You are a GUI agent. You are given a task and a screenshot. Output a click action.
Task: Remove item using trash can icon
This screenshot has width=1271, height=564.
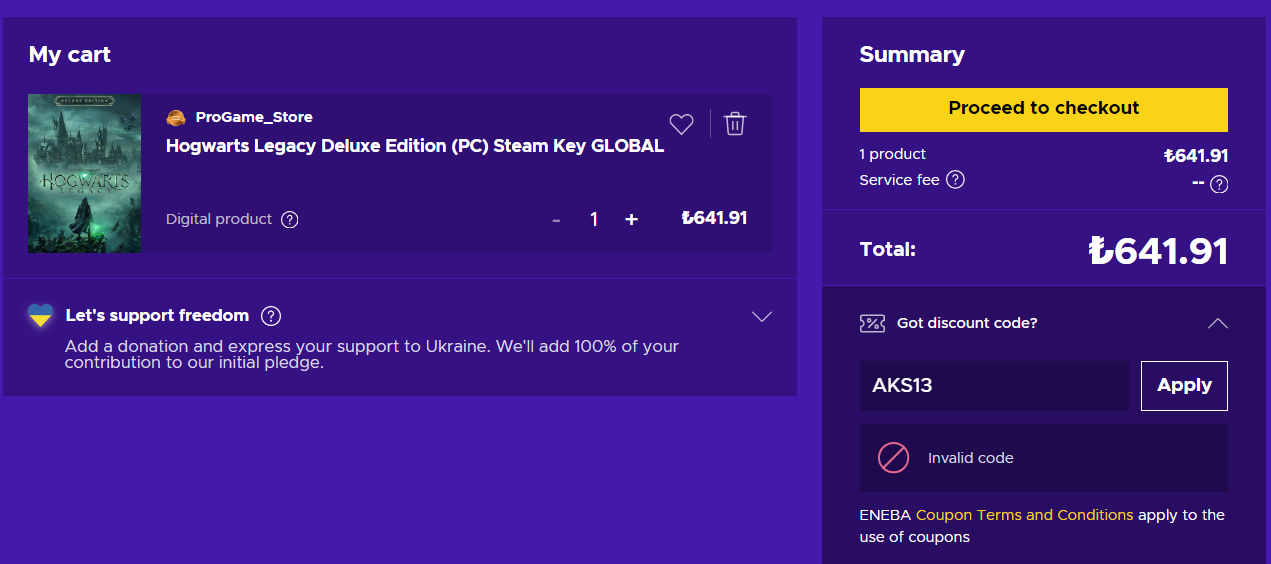735,124
